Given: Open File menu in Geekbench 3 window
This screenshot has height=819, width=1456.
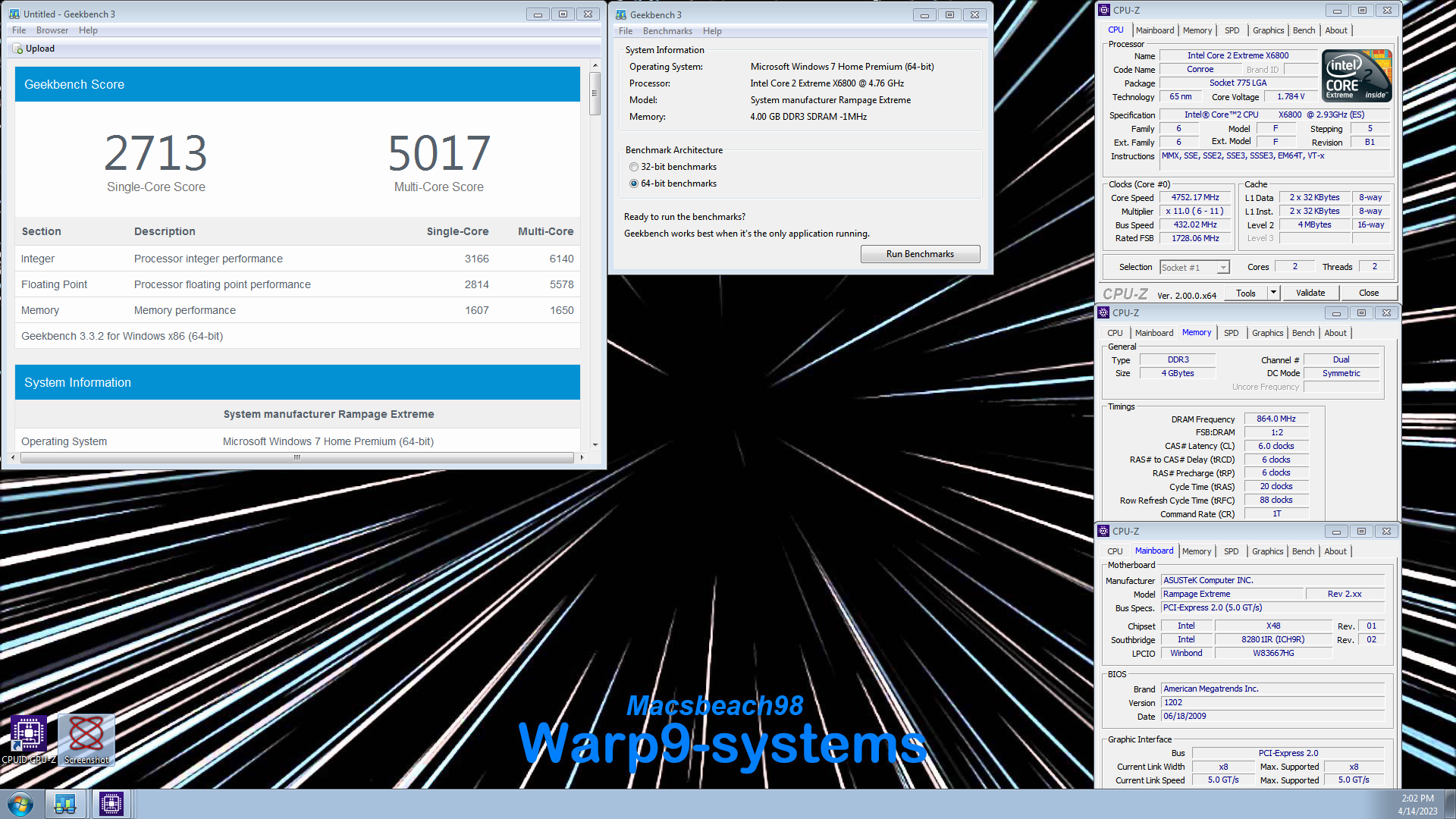Looking at the screenshot, I should pos(626,31).
